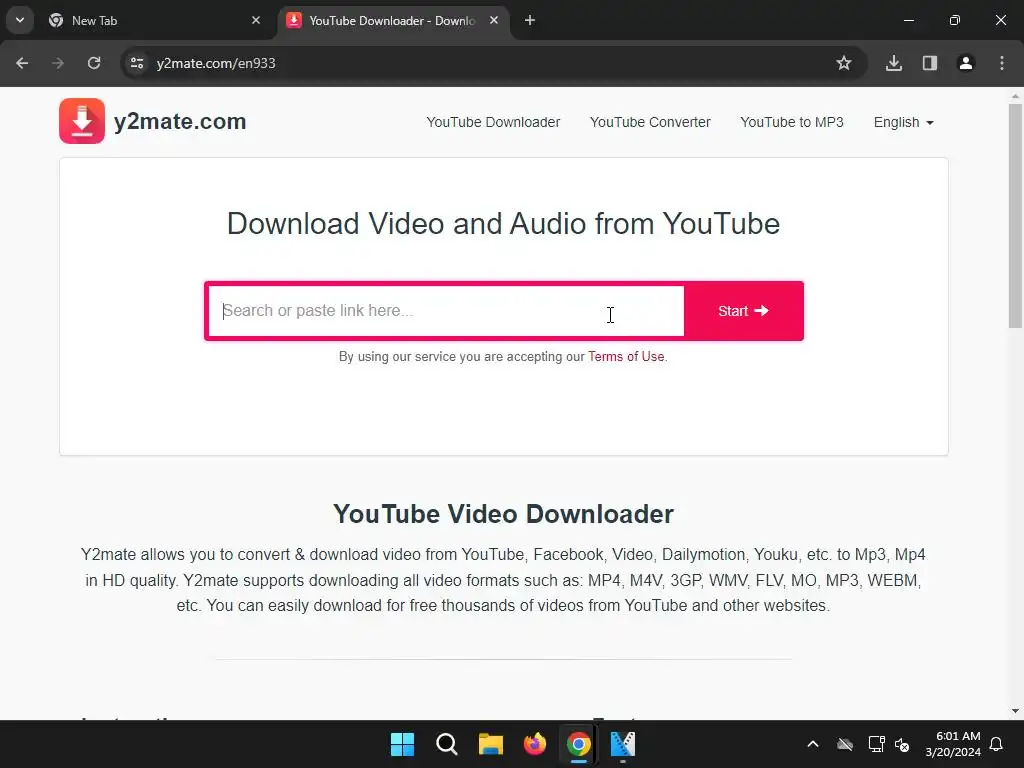
Task: Open the Terms of Use link
Action: 626,357
